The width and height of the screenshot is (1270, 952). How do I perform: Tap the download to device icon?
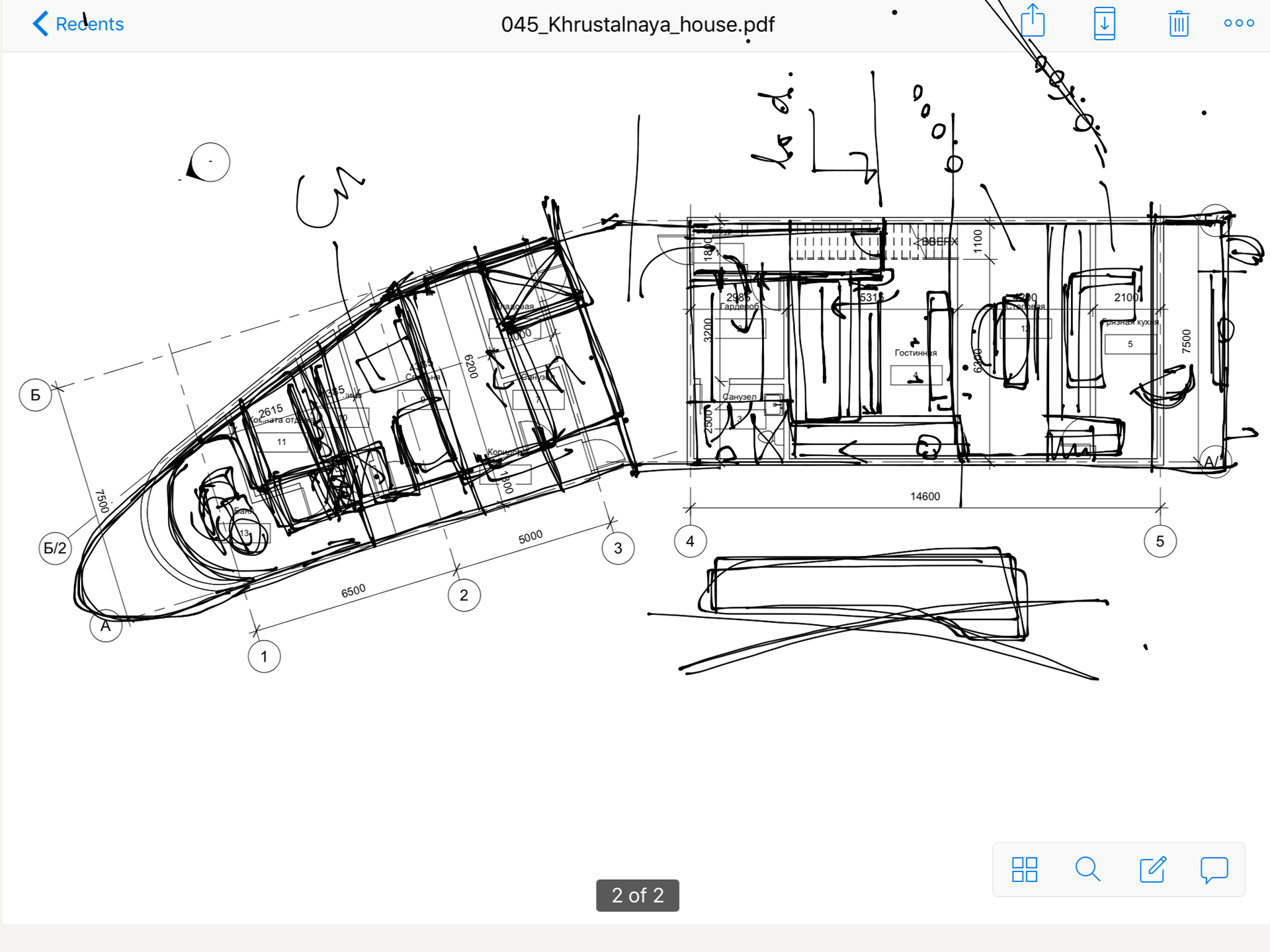click(x=1104, y=24)
